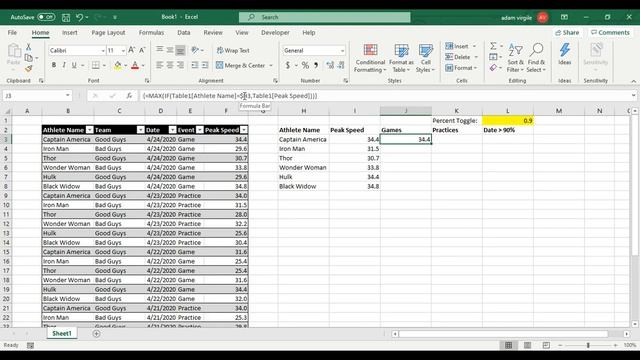The image size is (640, 360).
Task: Open Team column filter dropdown
Action: (x=140, y=130)
